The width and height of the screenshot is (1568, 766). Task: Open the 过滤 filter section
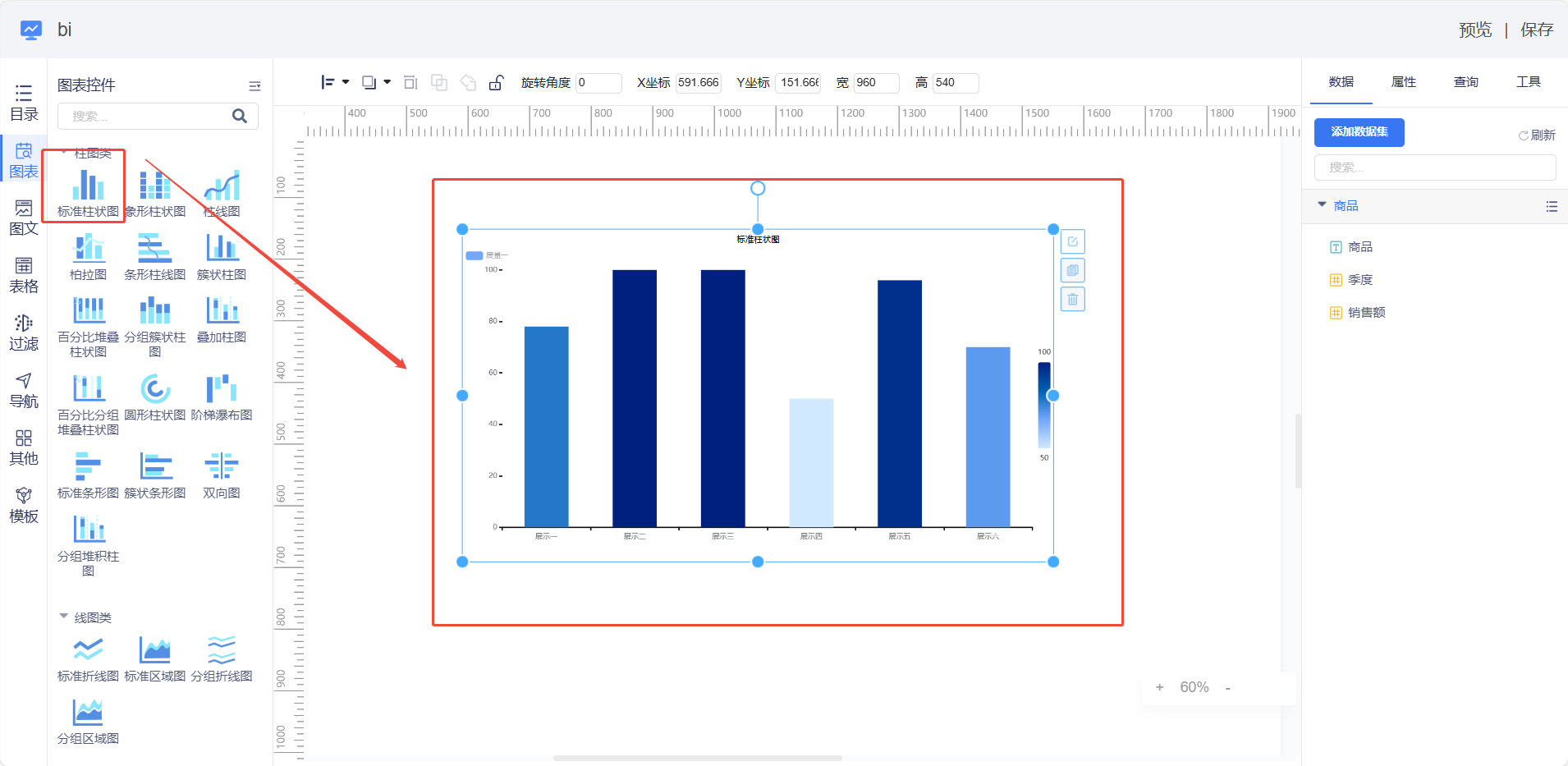coord(24,333)
